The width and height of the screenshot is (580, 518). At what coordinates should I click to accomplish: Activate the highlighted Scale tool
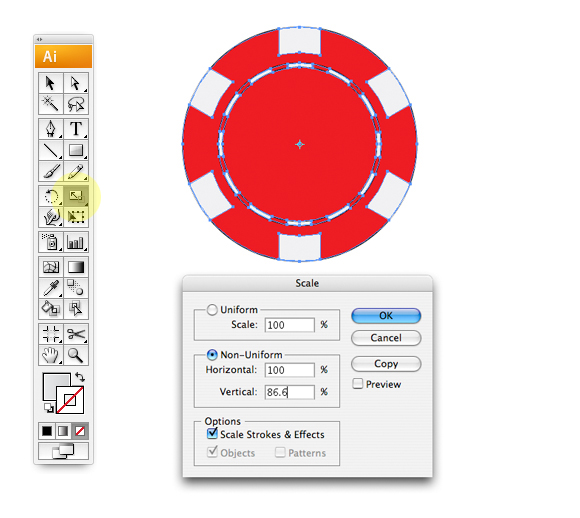click(x=76, y=196)
